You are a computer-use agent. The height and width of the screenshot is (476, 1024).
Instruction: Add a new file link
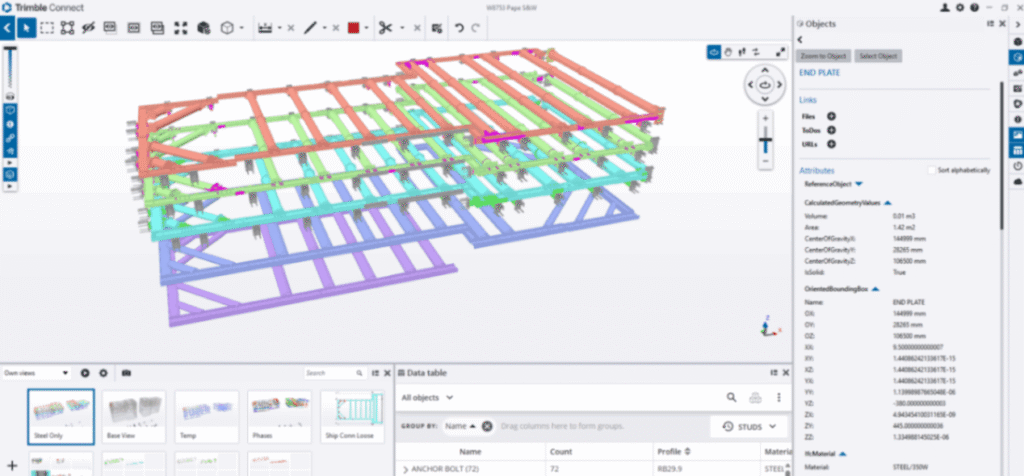point(831,117)
